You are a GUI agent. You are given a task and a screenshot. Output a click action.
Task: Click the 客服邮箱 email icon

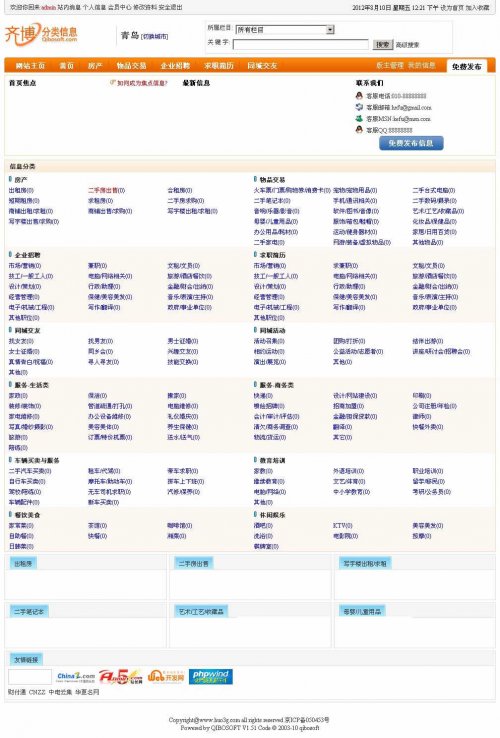(359, 107)
